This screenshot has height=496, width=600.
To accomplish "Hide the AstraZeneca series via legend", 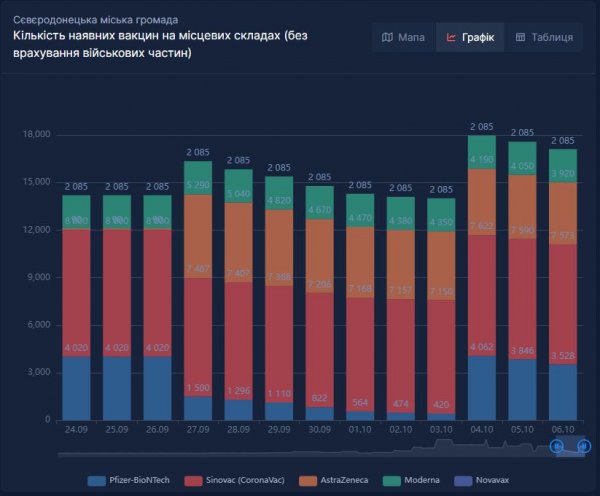I will click(x=333, y=480).
